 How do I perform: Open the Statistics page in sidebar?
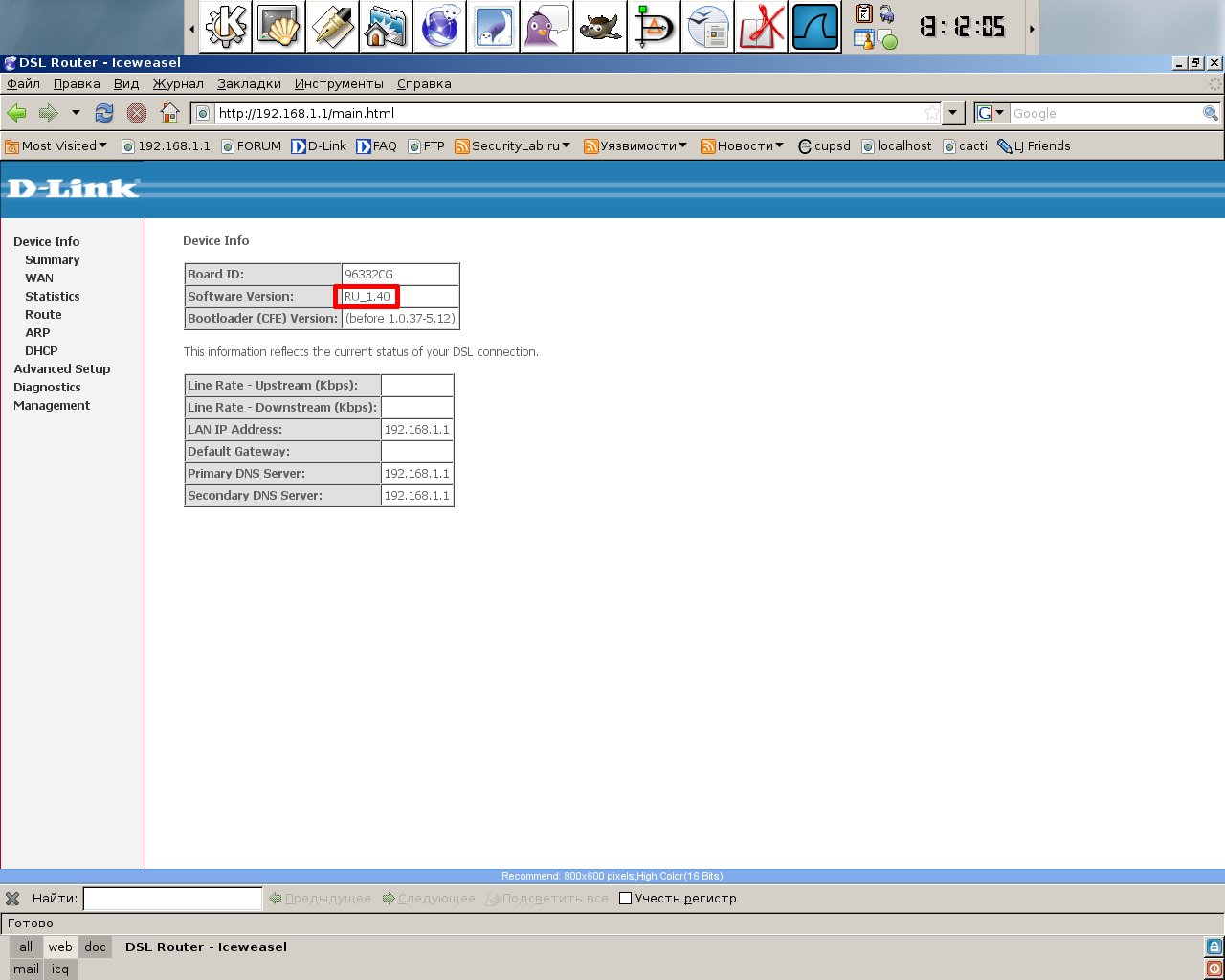pyautogui.click(x=53, y=297)
